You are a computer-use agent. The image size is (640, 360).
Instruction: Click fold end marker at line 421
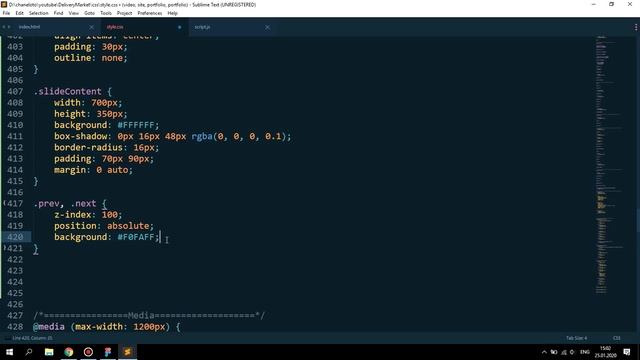(x=4, y=248)
